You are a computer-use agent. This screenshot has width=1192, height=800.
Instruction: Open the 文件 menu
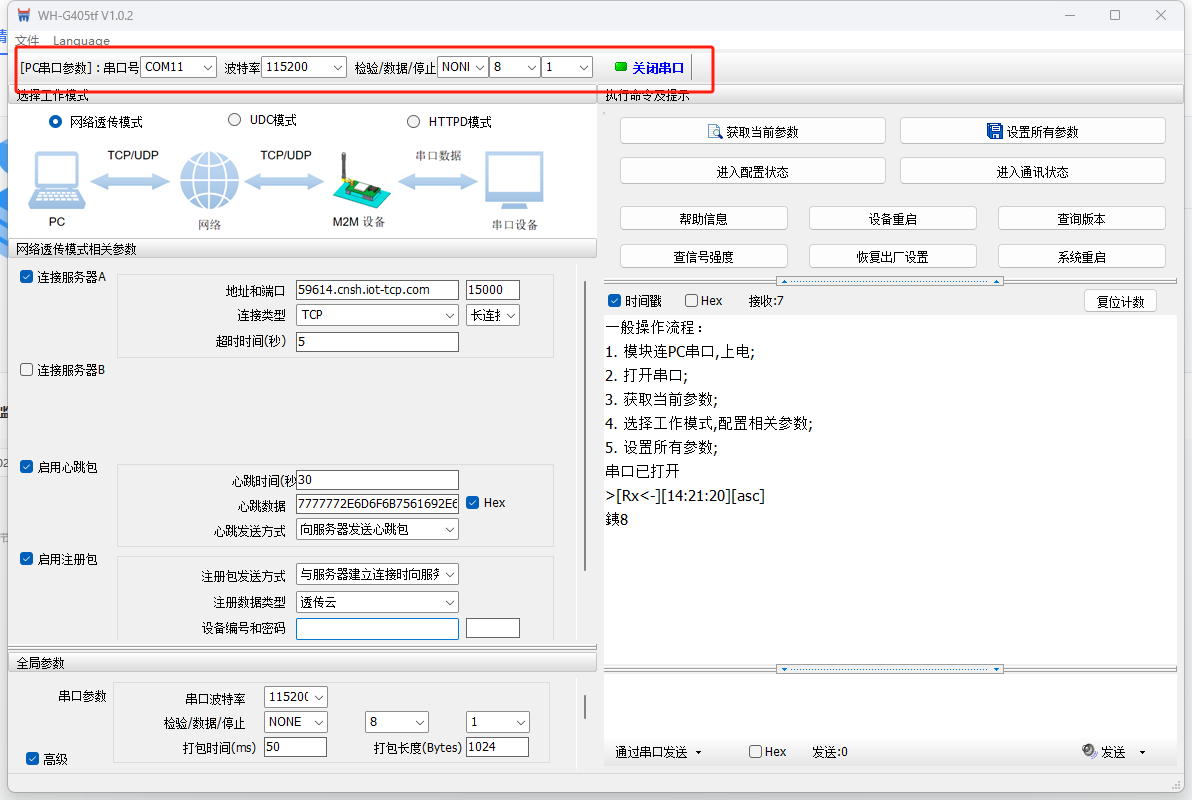(27, 41)
